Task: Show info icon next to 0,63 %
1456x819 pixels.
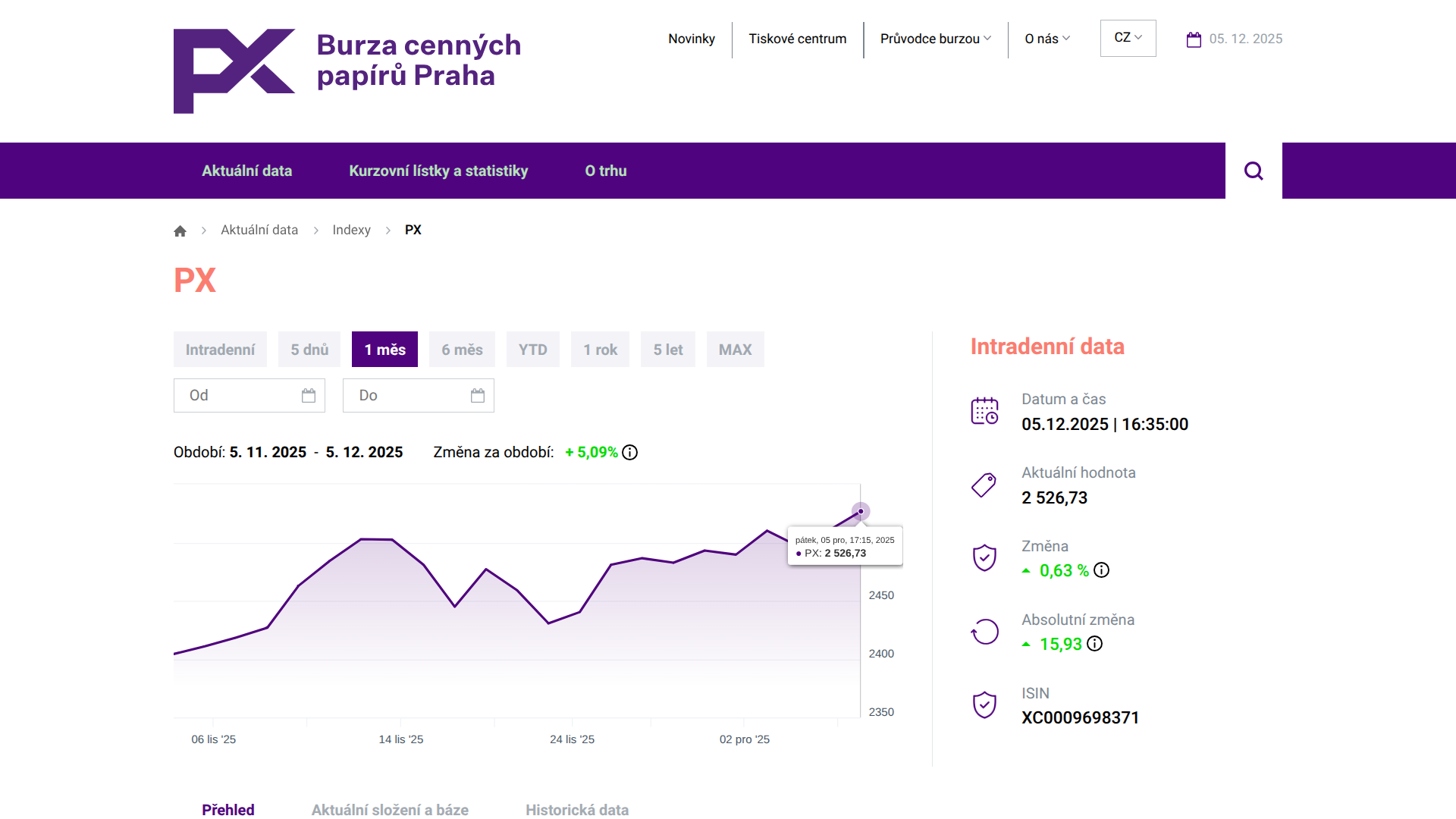Action: 1102,570
